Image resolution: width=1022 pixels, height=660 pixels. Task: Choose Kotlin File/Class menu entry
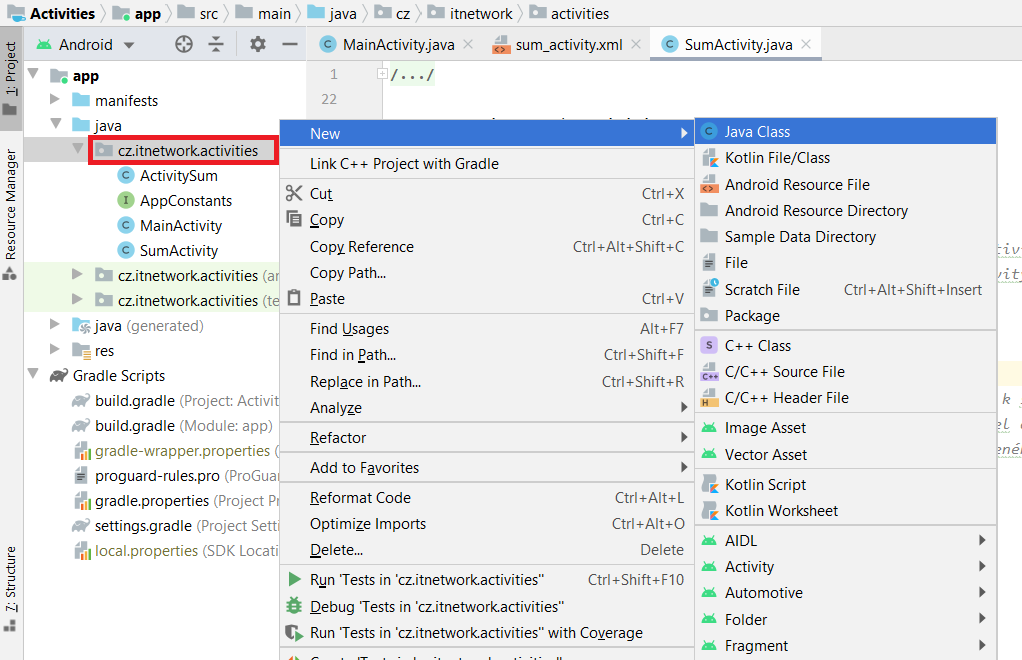click(777, 158)
